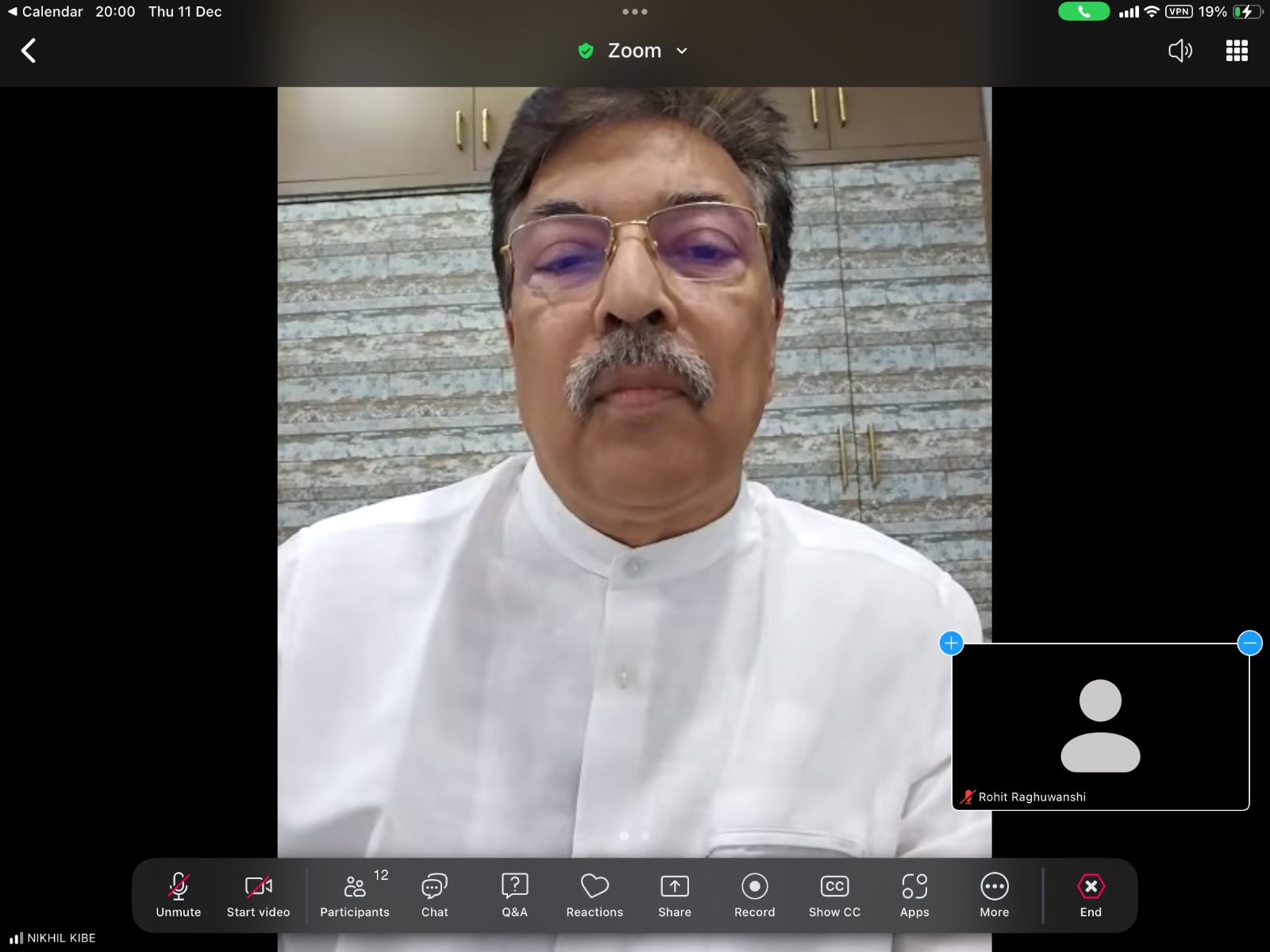Open the Apps panel
Image resolution: width=1270 pixels, height=952 pixels.
tap(914, 895)
